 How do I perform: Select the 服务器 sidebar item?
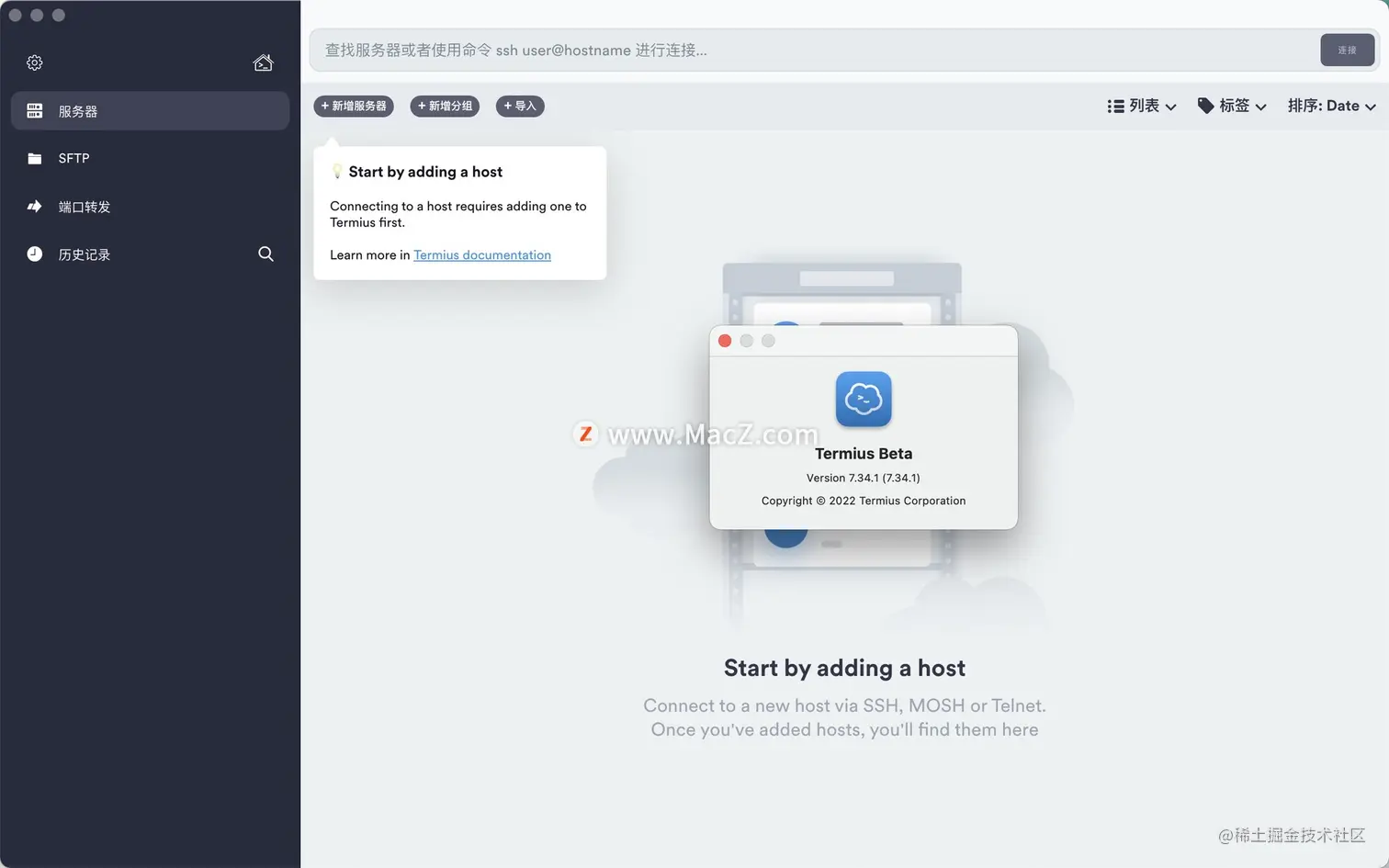pyautogui.click(x=150, y=111)
